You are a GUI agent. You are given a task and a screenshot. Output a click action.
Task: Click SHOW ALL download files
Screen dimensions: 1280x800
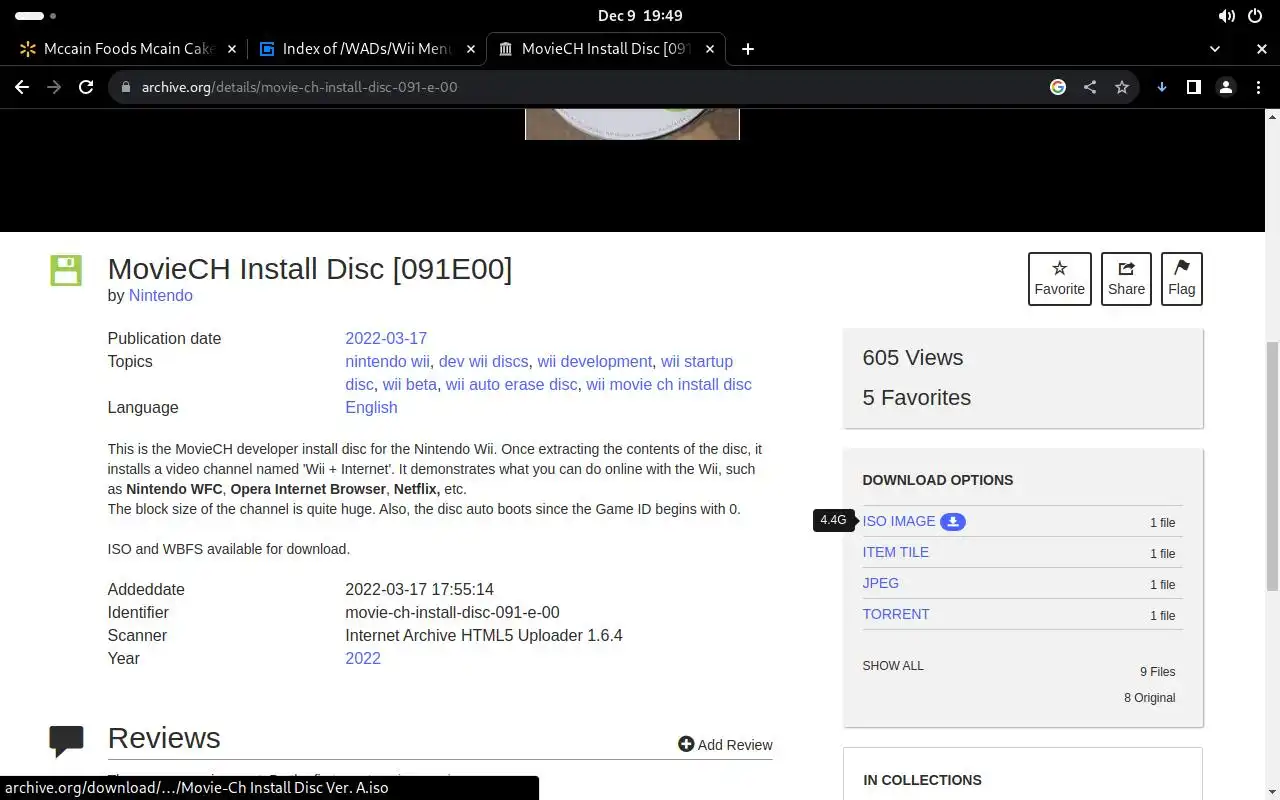click(893, 666)
